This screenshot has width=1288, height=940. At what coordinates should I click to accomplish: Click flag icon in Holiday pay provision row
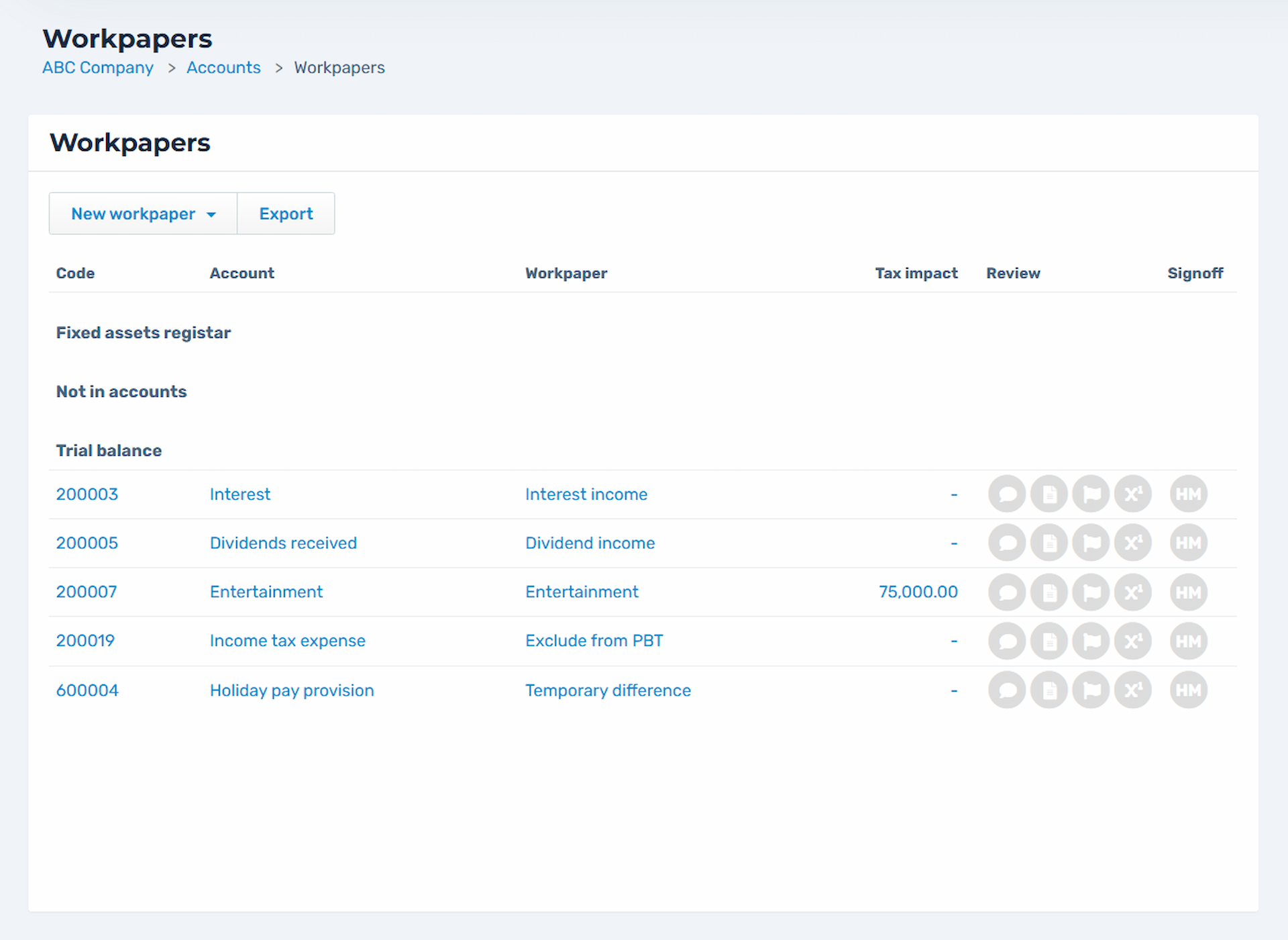click(1091, 690)
